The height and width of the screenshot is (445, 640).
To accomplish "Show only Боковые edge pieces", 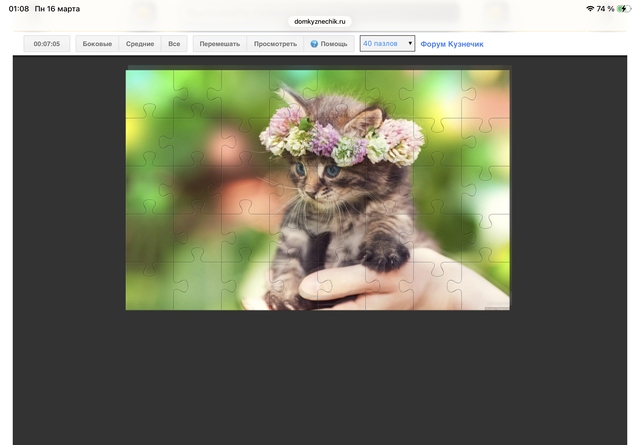I will (x=97, y=44).
